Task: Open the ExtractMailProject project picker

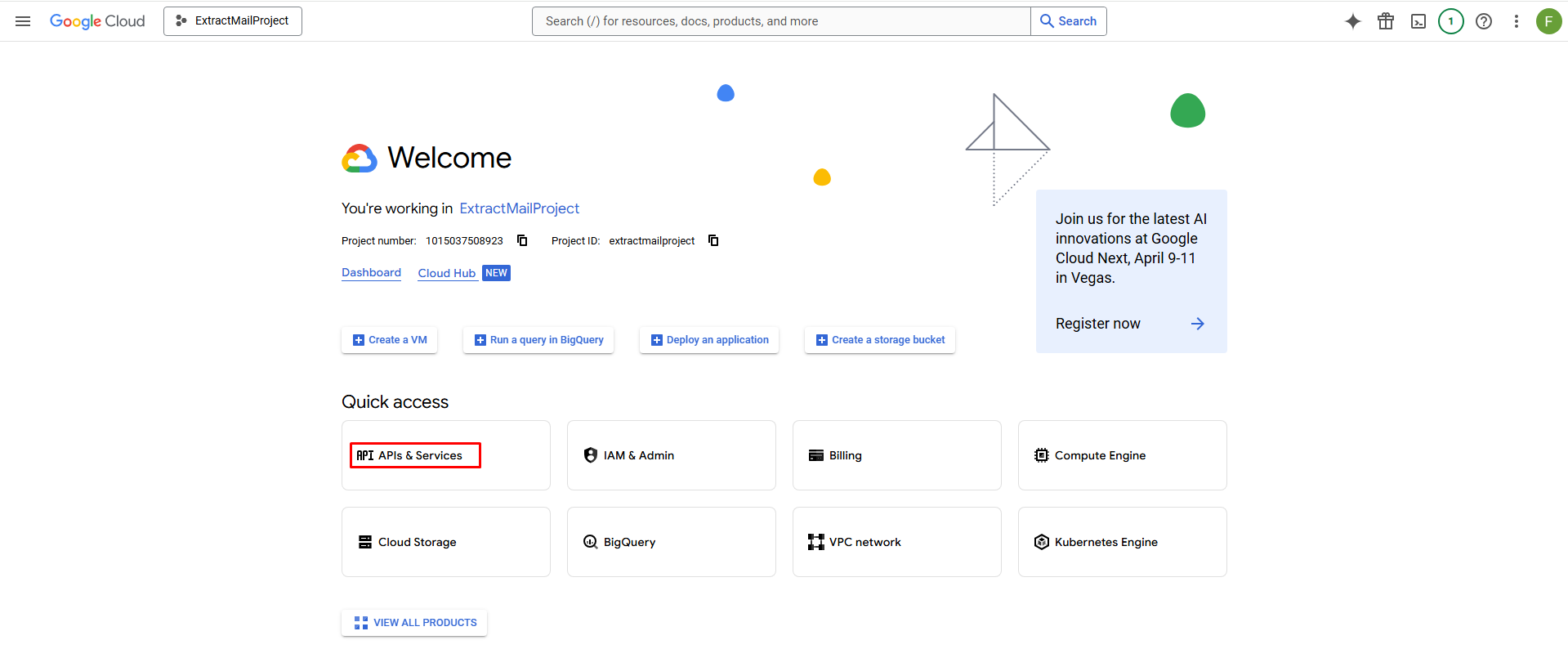Action: (x=233, y=21)
